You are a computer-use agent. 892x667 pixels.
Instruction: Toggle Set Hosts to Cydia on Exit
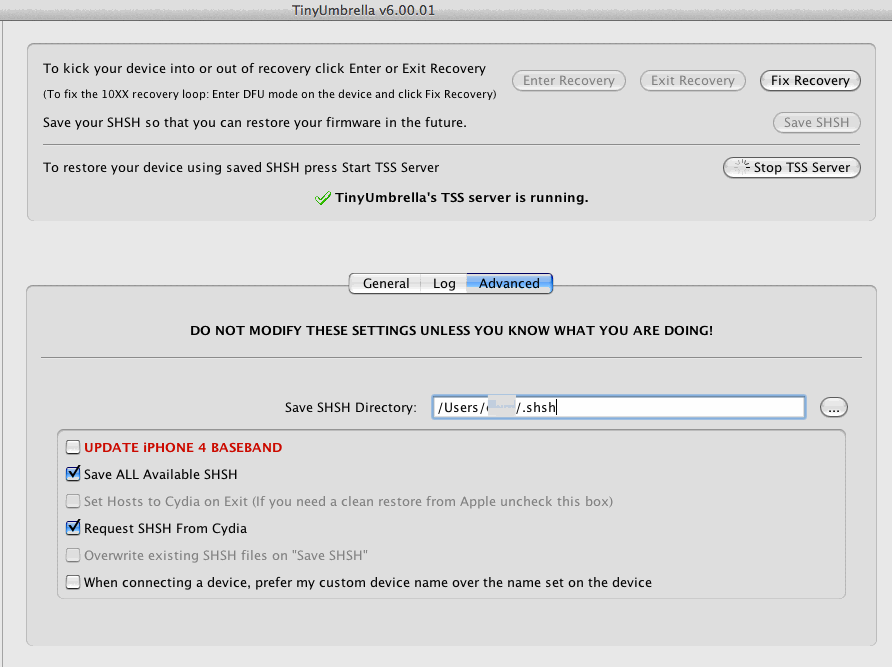click(x=73, y=501)
